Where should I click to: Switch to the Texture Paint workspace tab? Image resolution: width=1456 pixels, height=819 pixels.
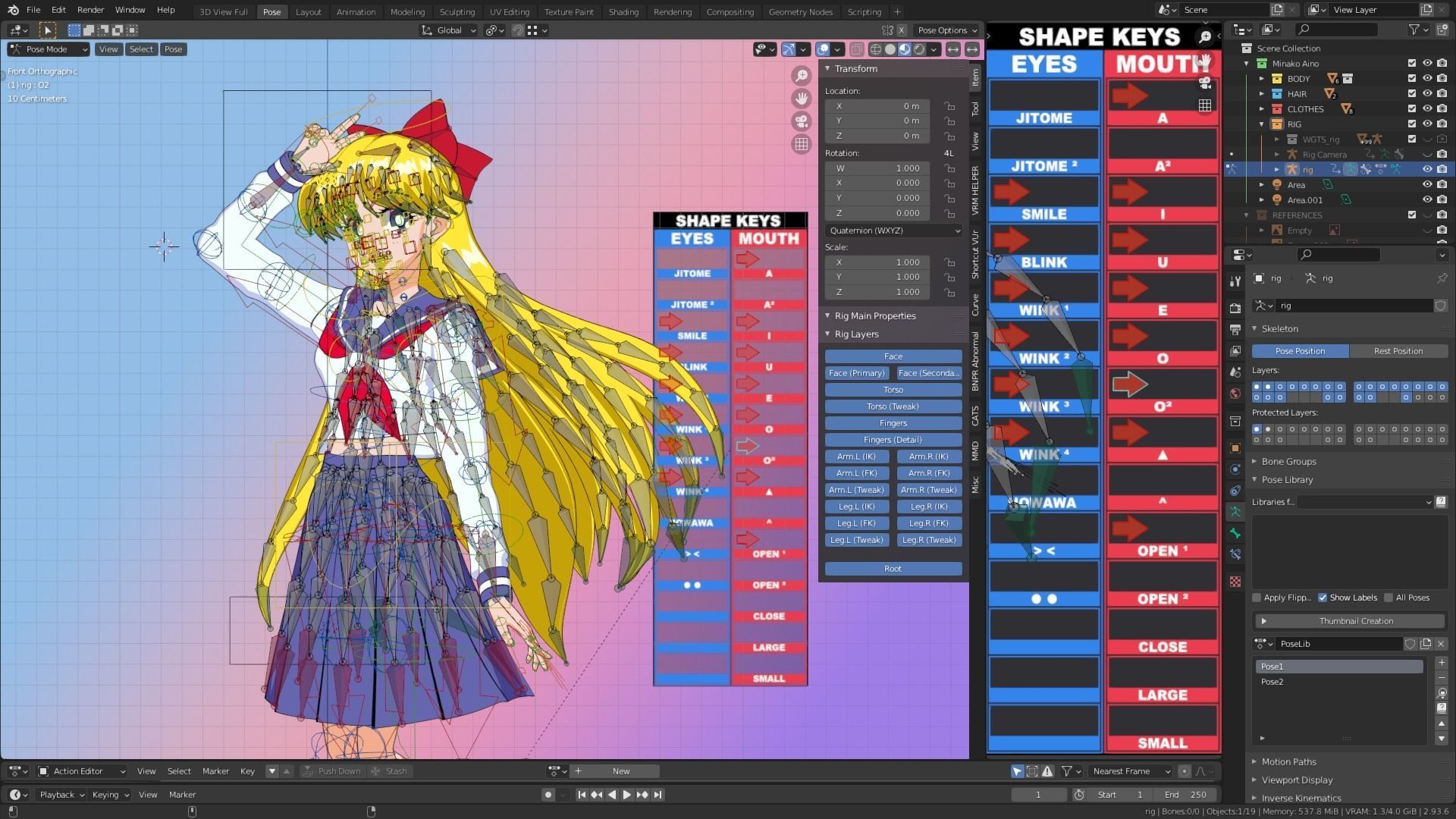[569, 11]
